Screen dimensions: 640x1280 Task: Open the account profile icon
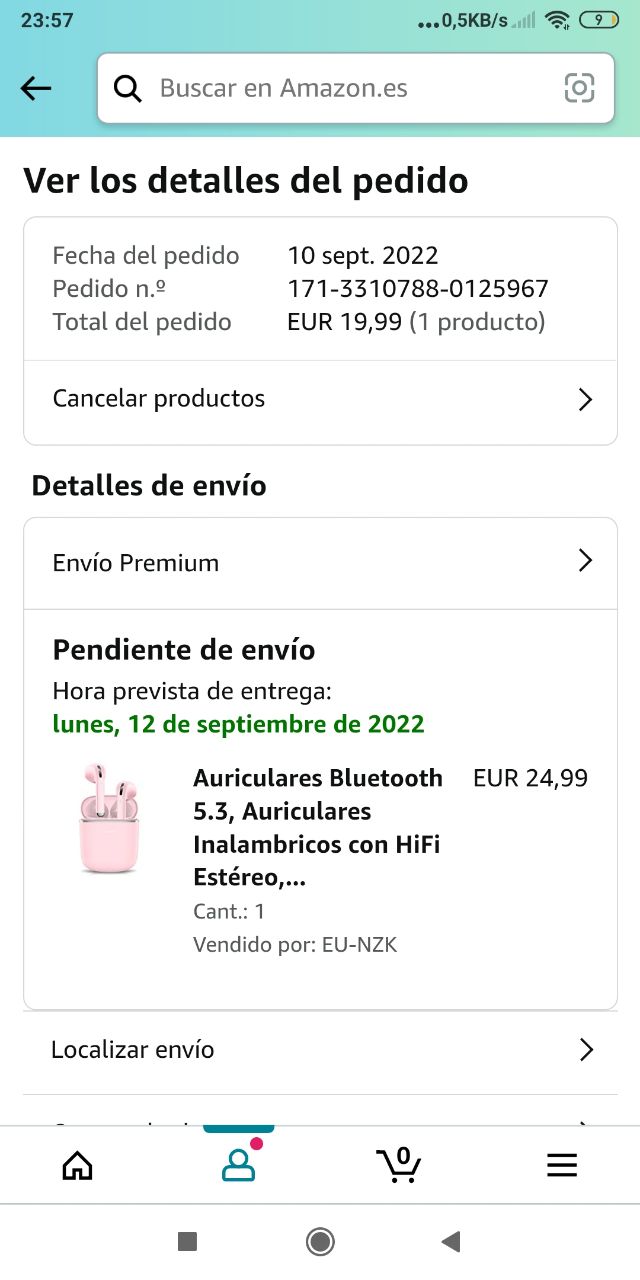pos(238,1165)
